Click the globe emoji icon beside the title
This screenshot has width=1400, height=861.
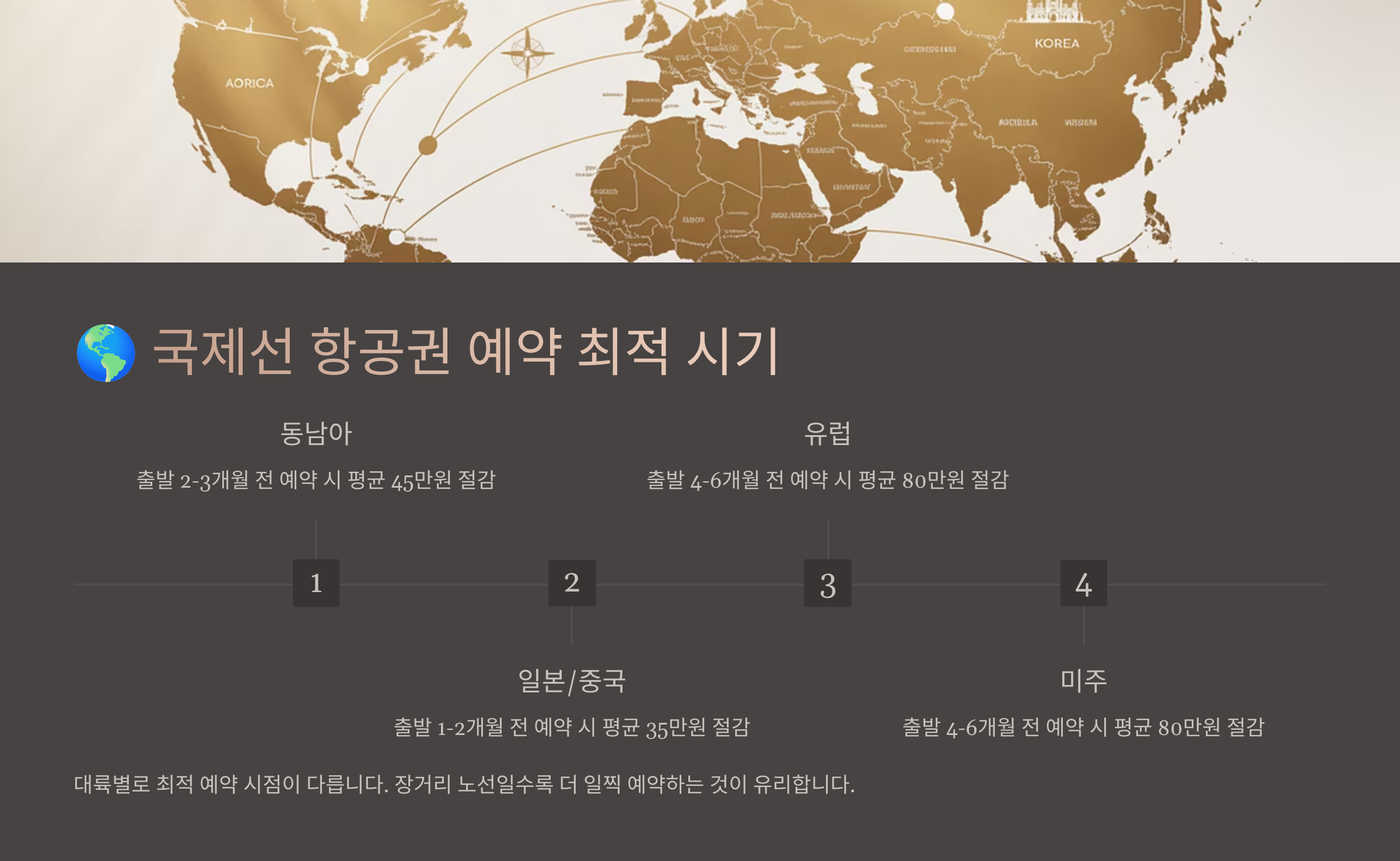[106, 353]
